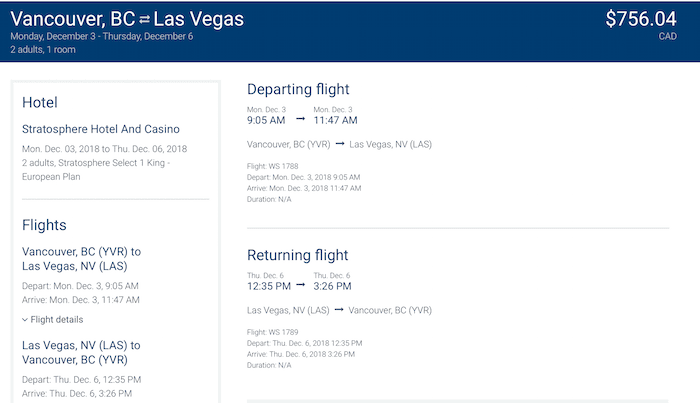
Task: Click the Flights section heading
Action: pyautogui.click(x=44, y=225)
